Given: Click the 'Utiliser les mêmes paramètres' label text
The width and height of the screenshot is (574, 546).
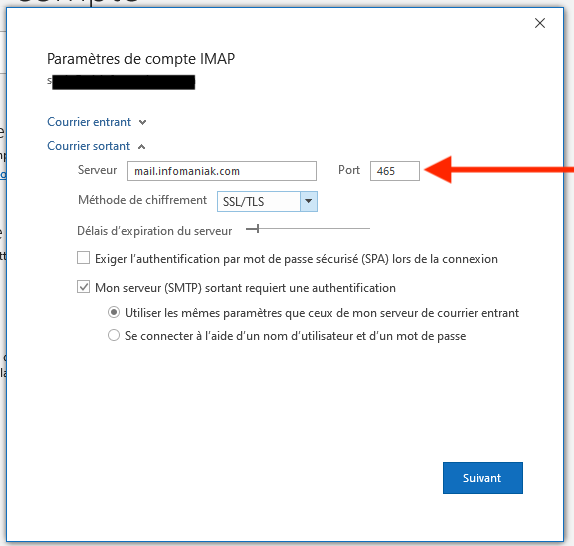Looking at the screenshot, I should coord(322,313).
